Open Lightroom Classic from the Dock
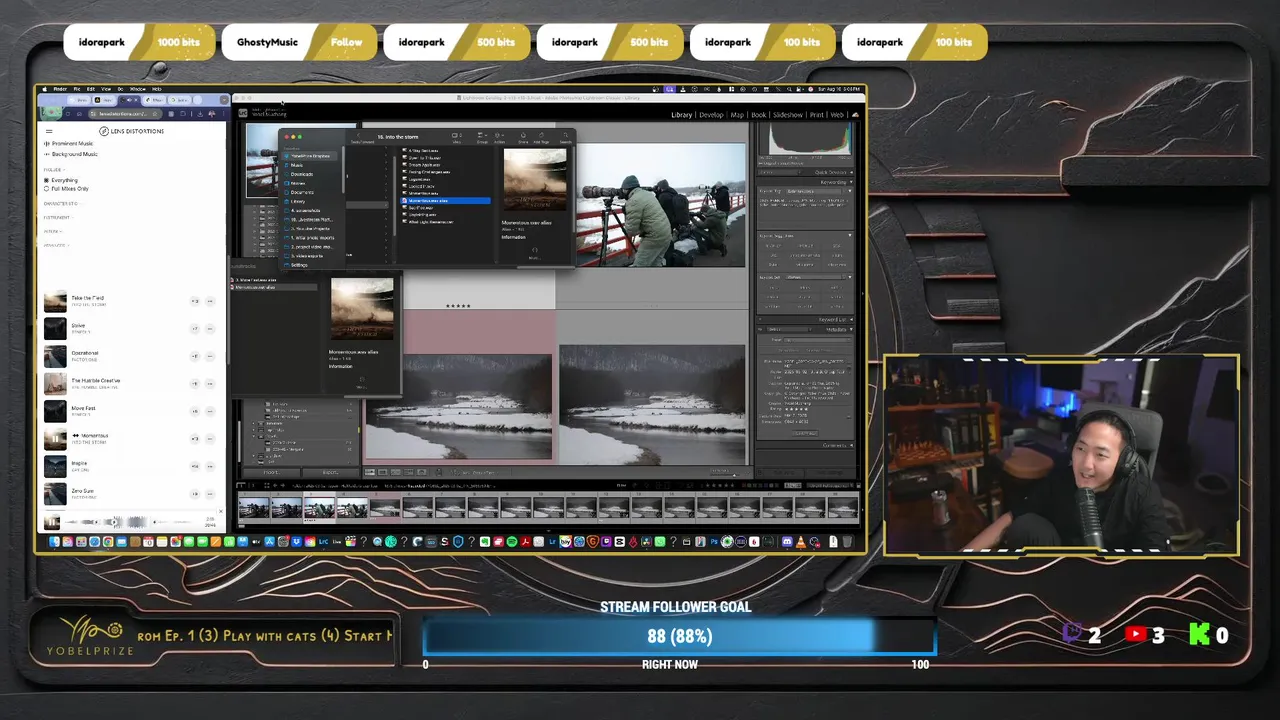Screen dimensions: 1280x720 coord(323,542)
